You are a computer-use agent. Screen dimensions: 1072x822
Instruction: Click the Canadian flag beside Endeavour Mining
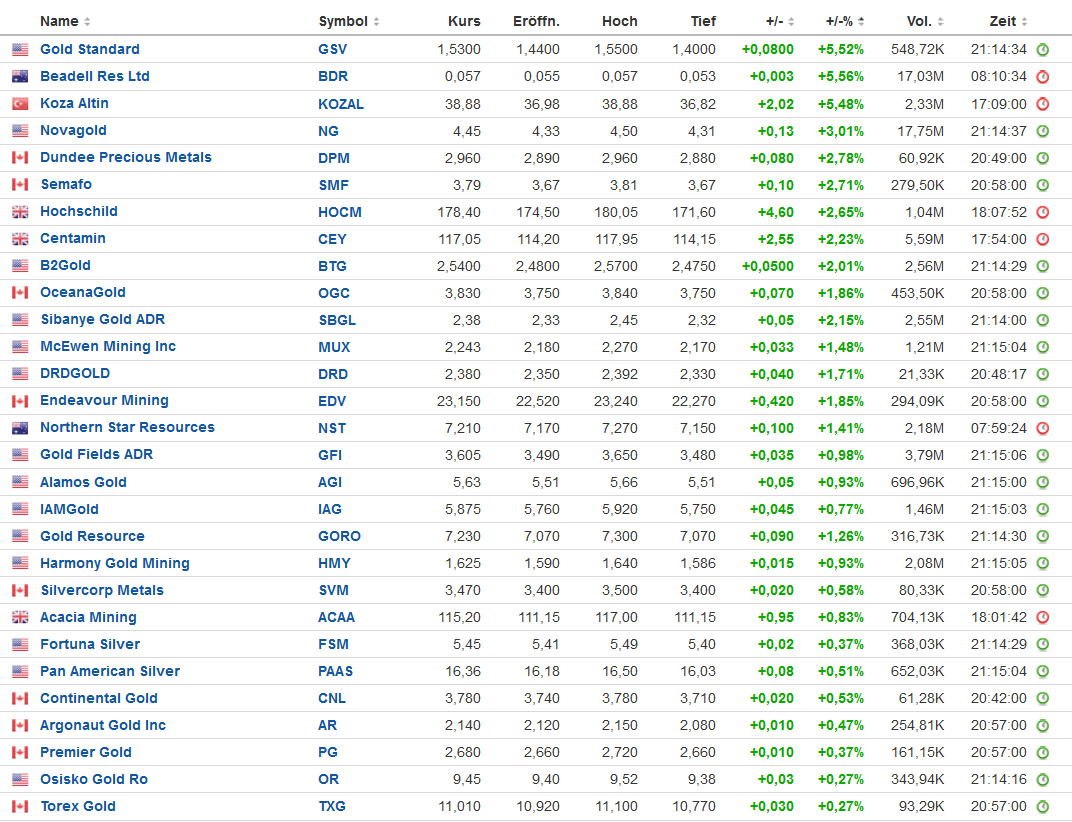(21, 401)
